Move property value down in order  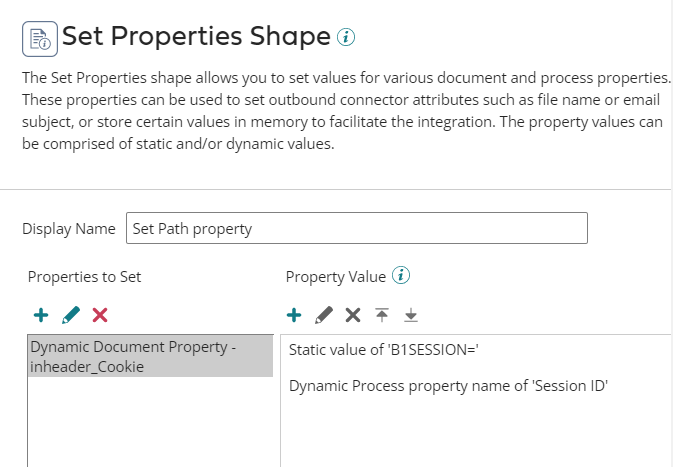(411, 315)
